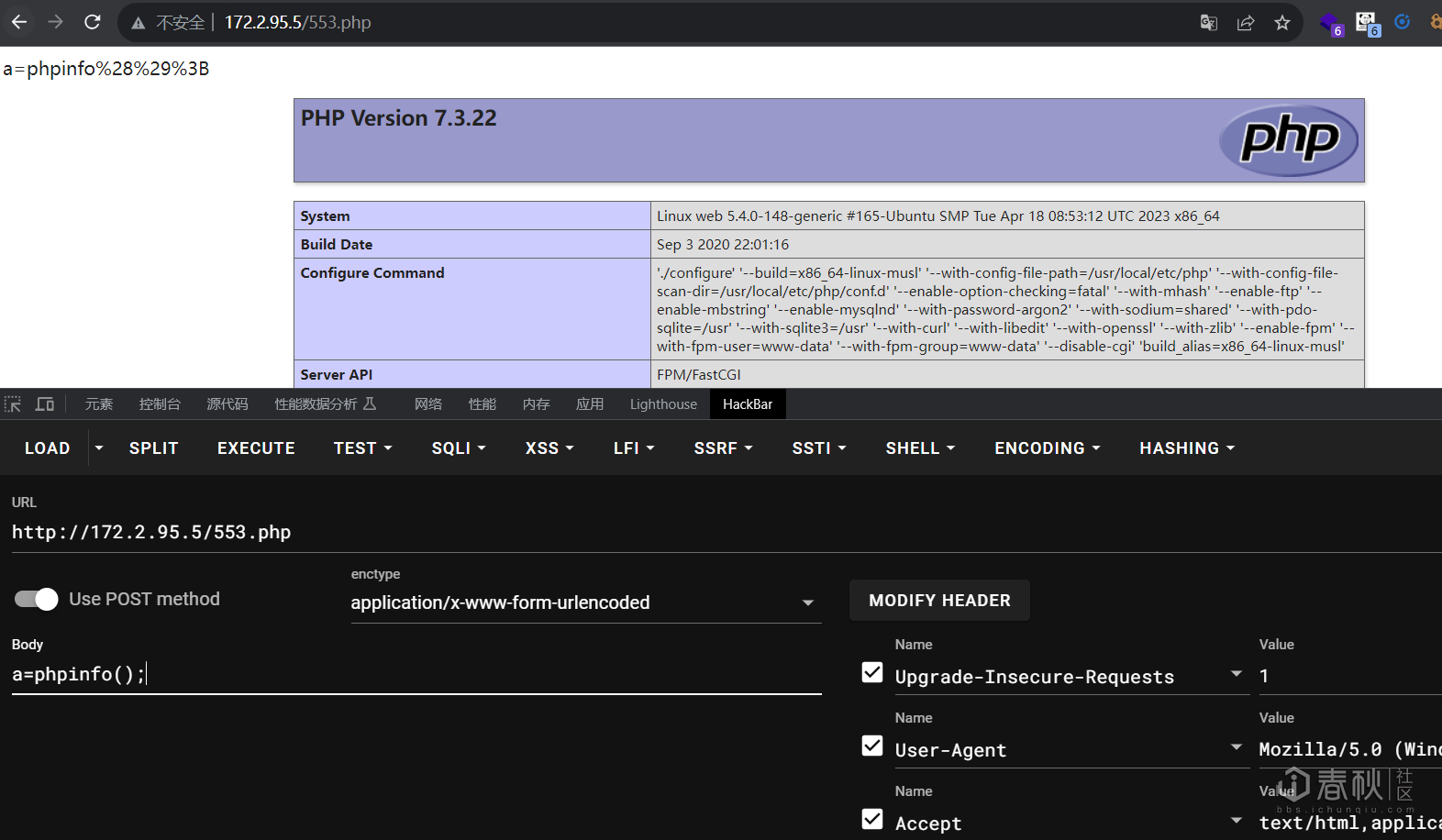Screen dimensions: 1442x840
Task: Expand the TEST menu
Action: pyautogui.click(x=363, y=448)
